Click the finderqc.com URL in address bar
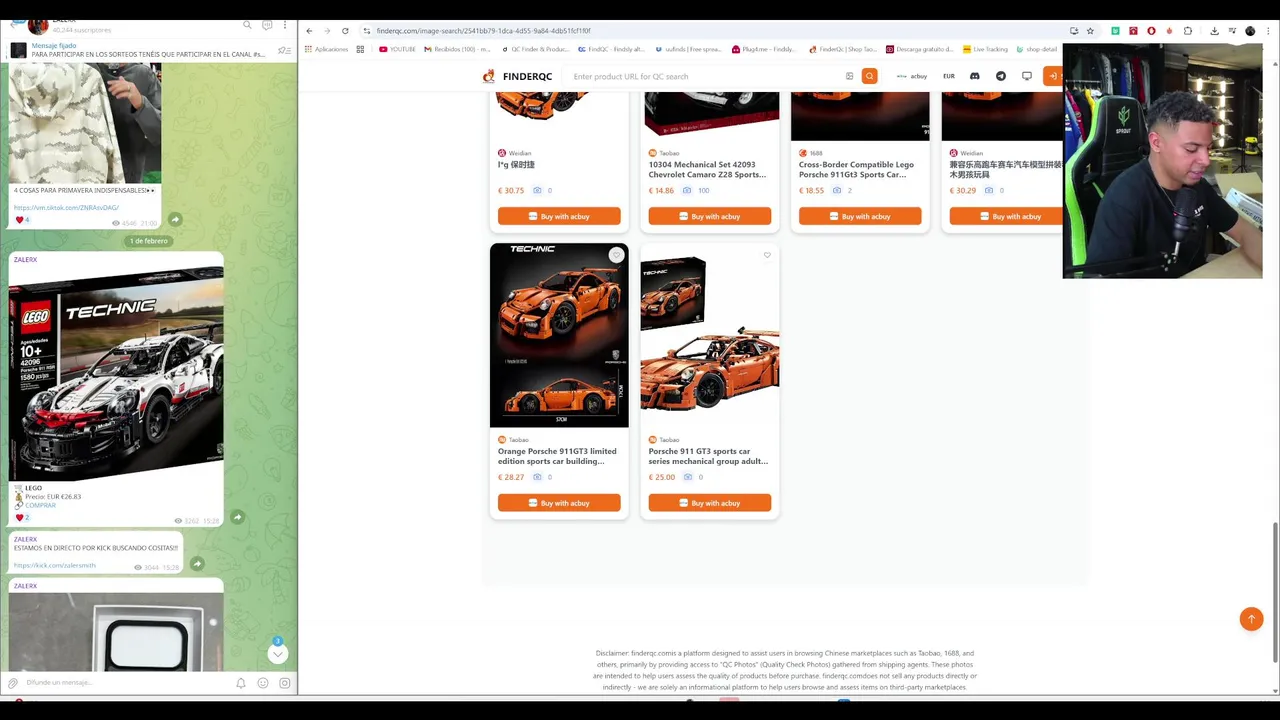 (x=483, y=31)
